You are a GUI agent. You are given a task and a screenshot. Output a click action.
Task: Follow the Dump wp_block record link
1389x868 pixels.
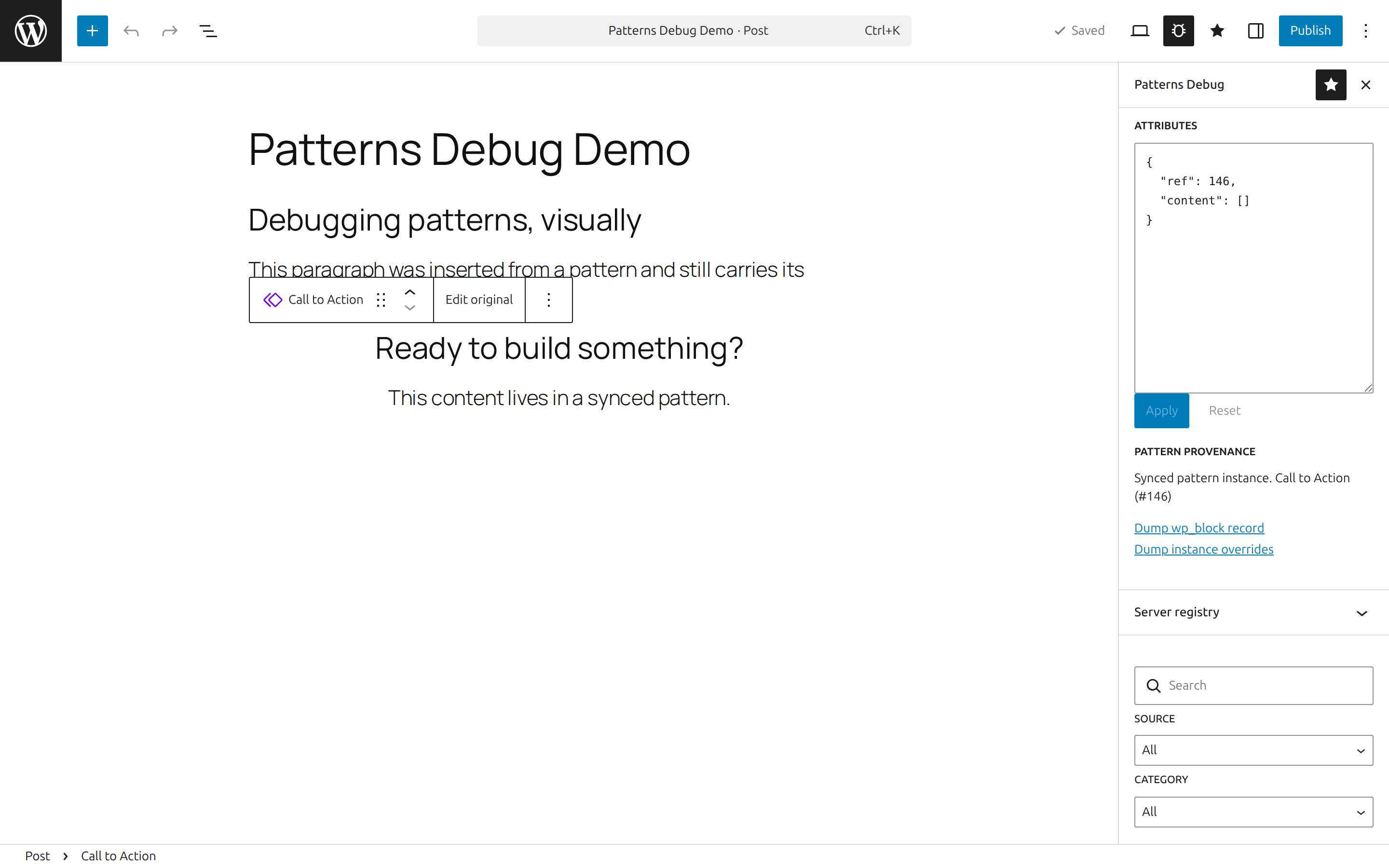click(x=1199, y=528)
